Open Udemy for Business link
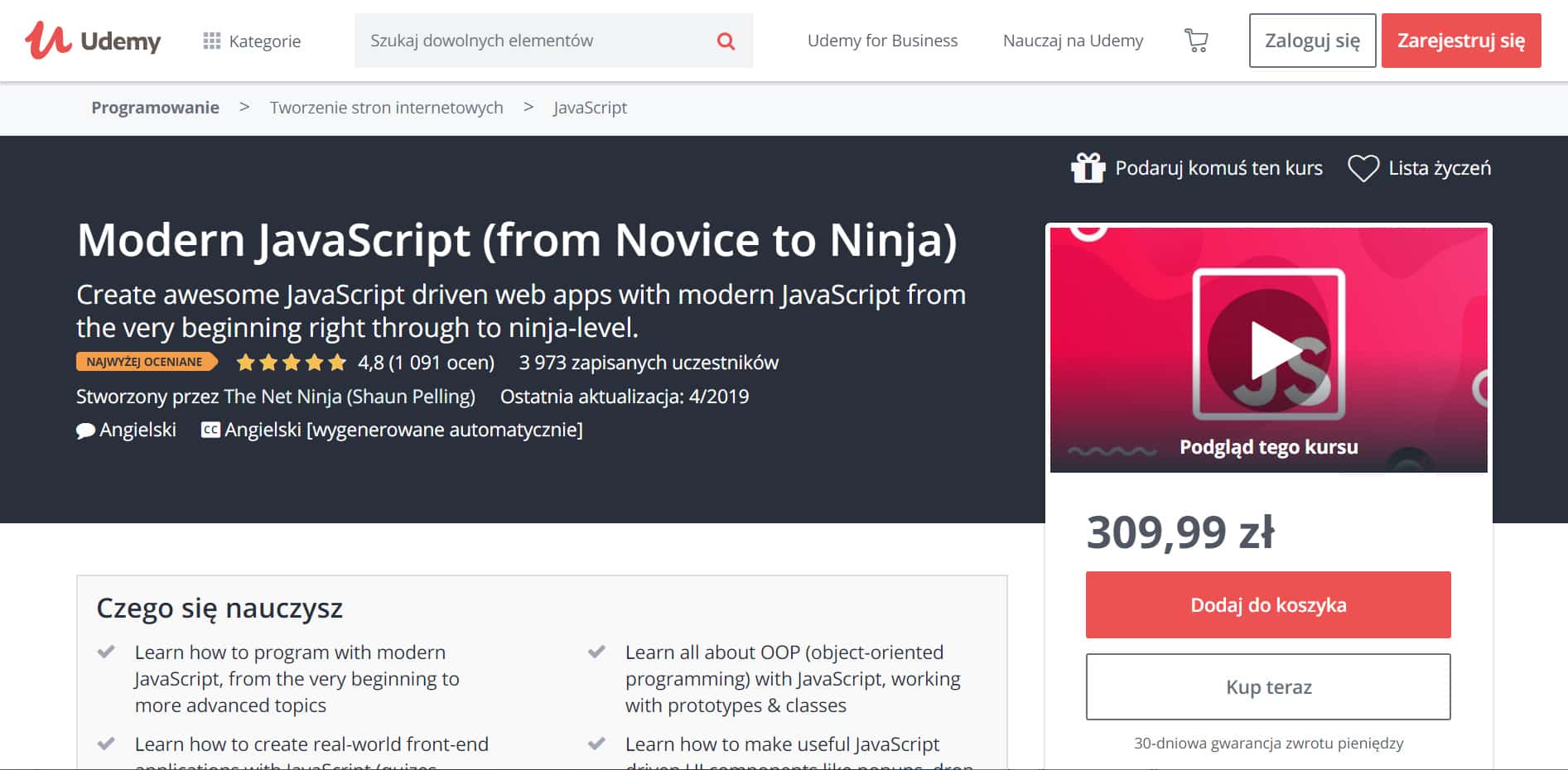This screenshot has height=770, width=1568. [882, 41]
